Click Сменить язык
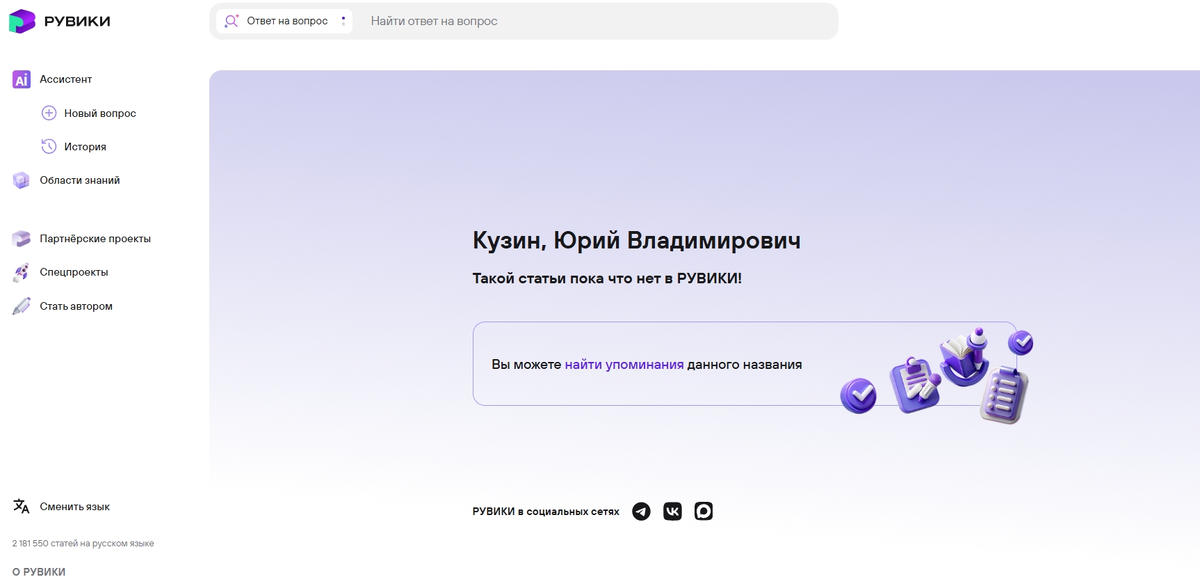This screenshot has width=1200, height=577. pyautogui.click(x=75, y=506)
